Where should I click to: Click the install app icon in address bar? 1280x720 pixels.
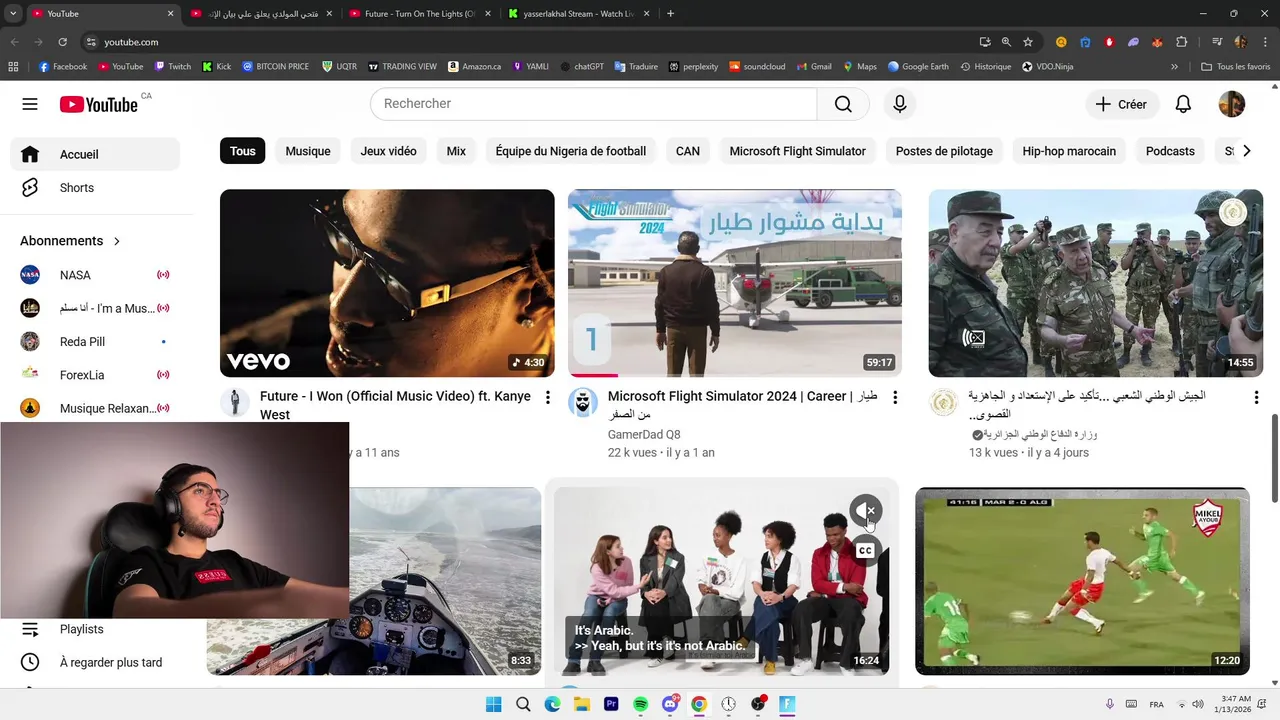(985, 42)
